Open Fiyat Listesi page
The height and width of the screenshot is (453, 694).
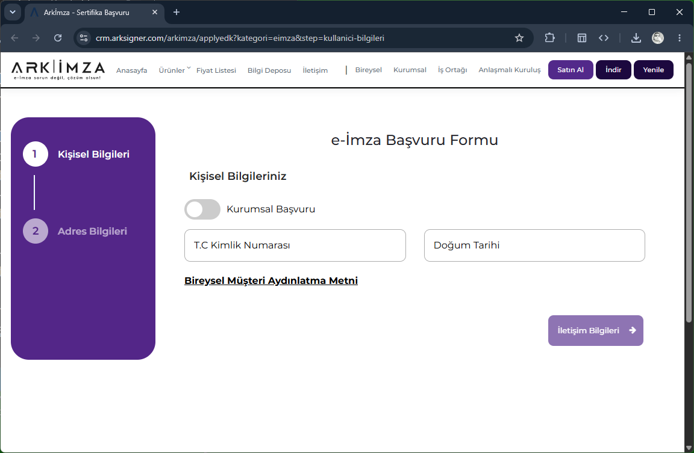point(216,70)
